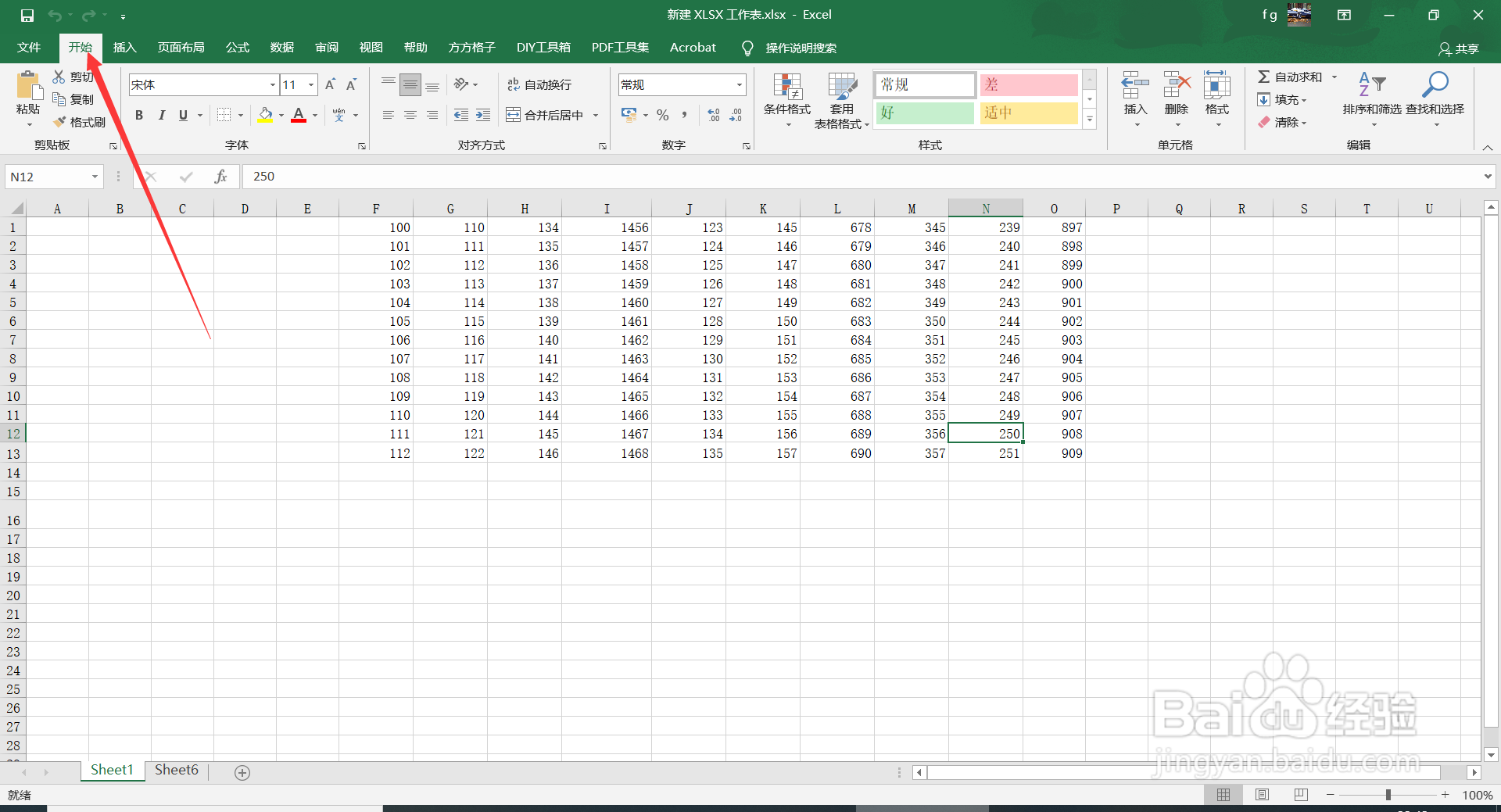Screen dimensions: 1501x812
Task: Click the Cut scissors icon
Action: 59,77
